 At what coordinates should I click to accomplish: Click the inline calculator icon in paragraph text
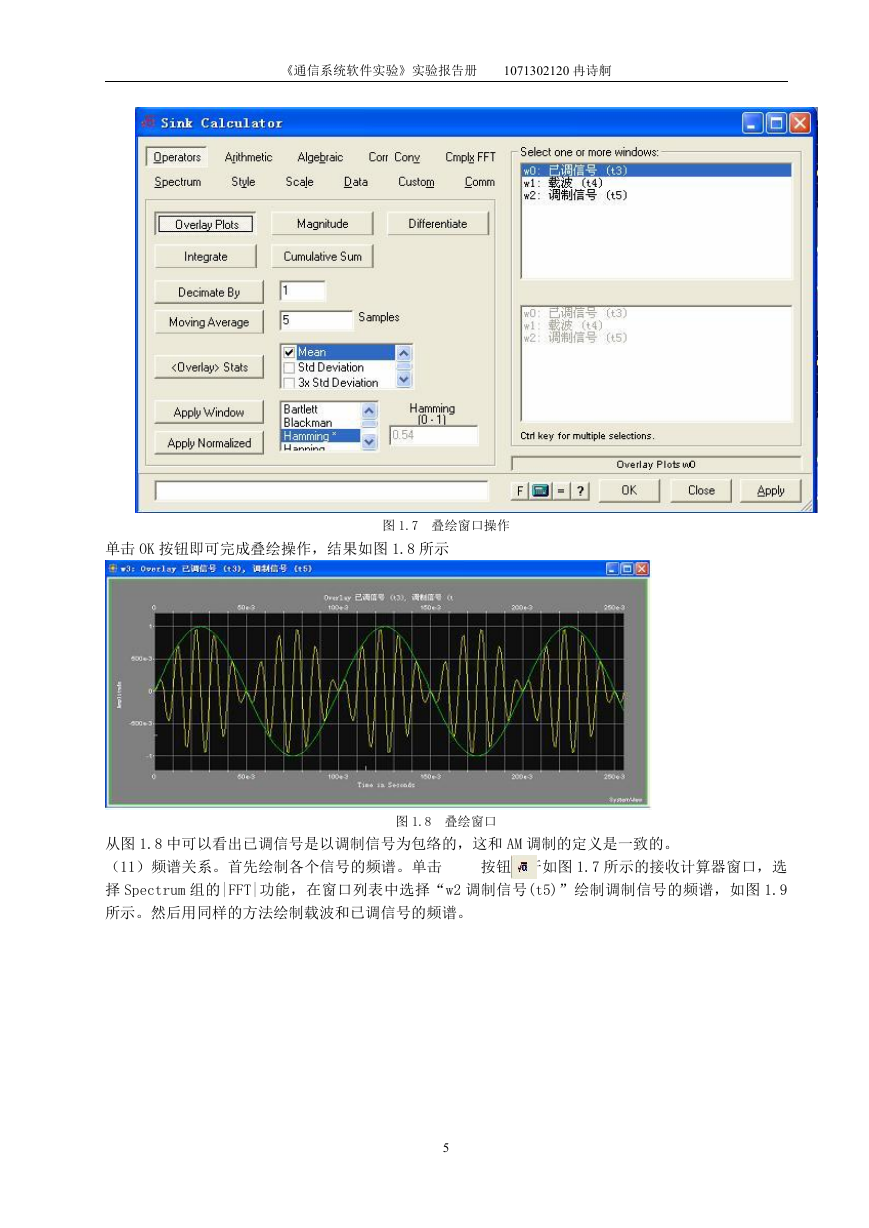point(523,866)
